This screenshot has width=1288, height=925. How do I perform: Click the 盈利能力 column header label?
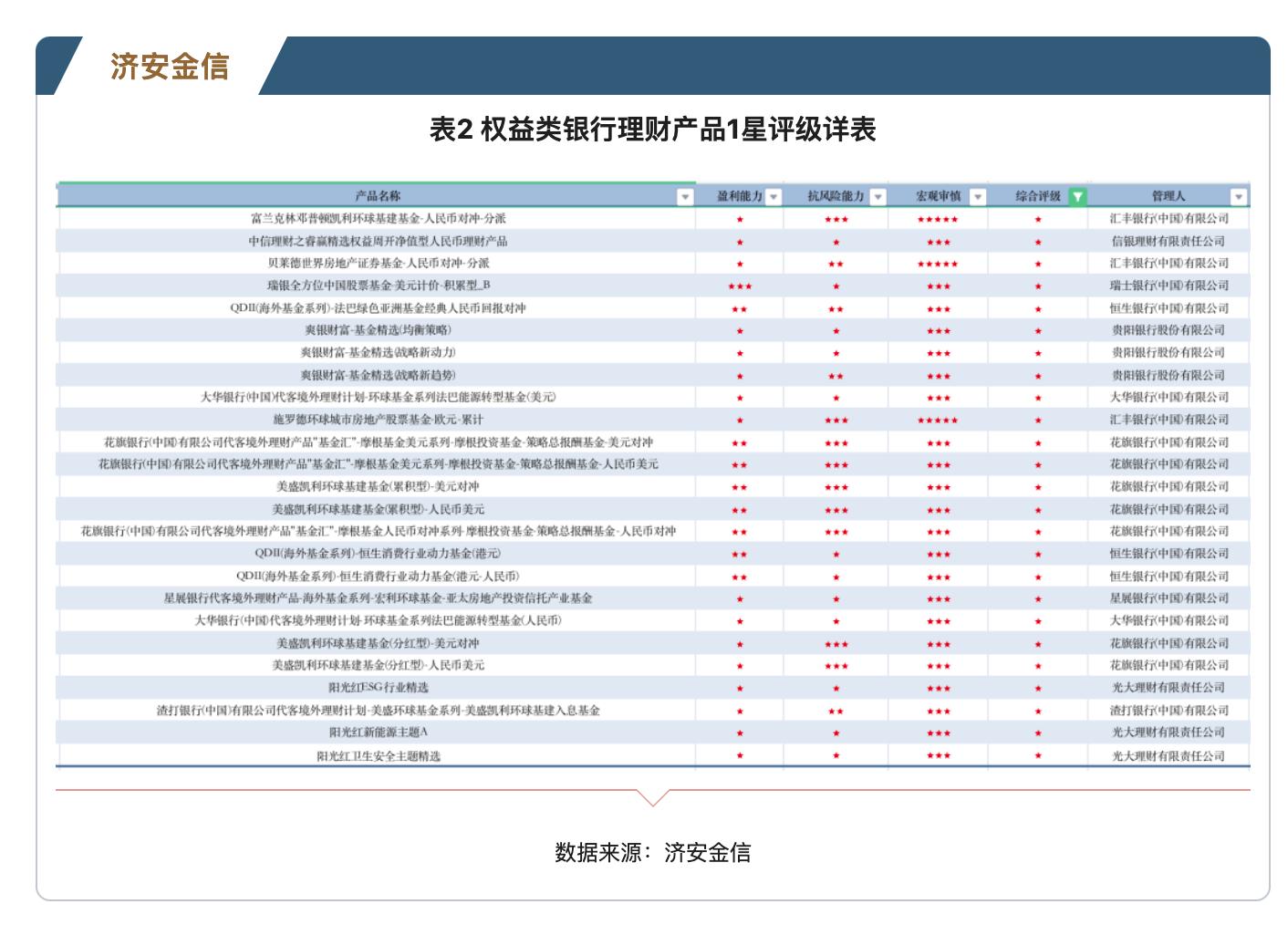point(741,195)
